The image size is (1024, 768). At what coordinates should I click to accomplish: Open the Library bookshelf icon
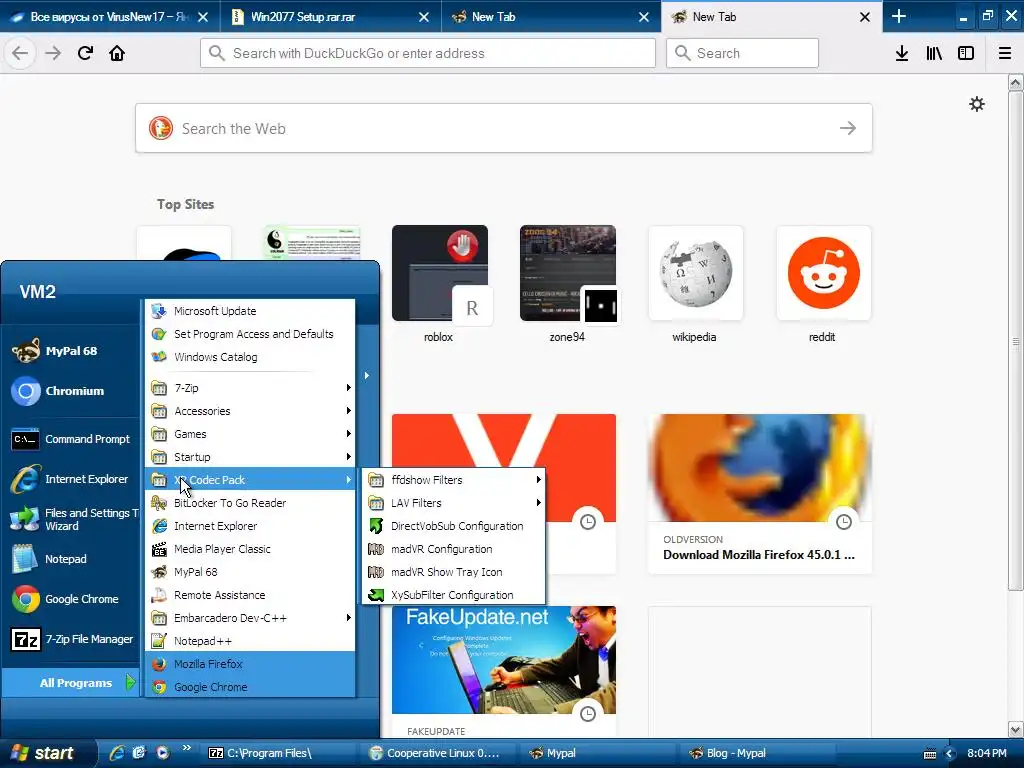934,53
